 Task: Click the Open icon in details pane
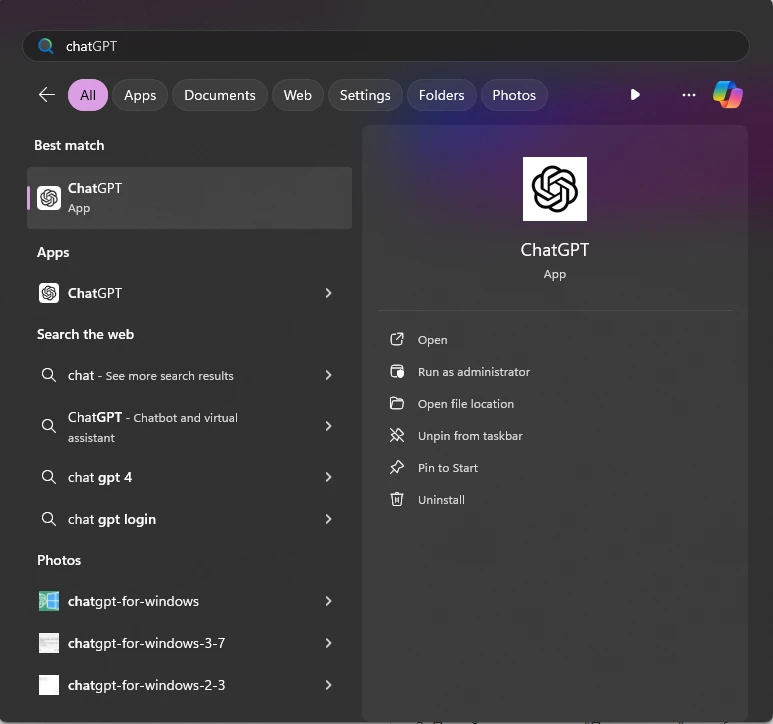point(397,339)
